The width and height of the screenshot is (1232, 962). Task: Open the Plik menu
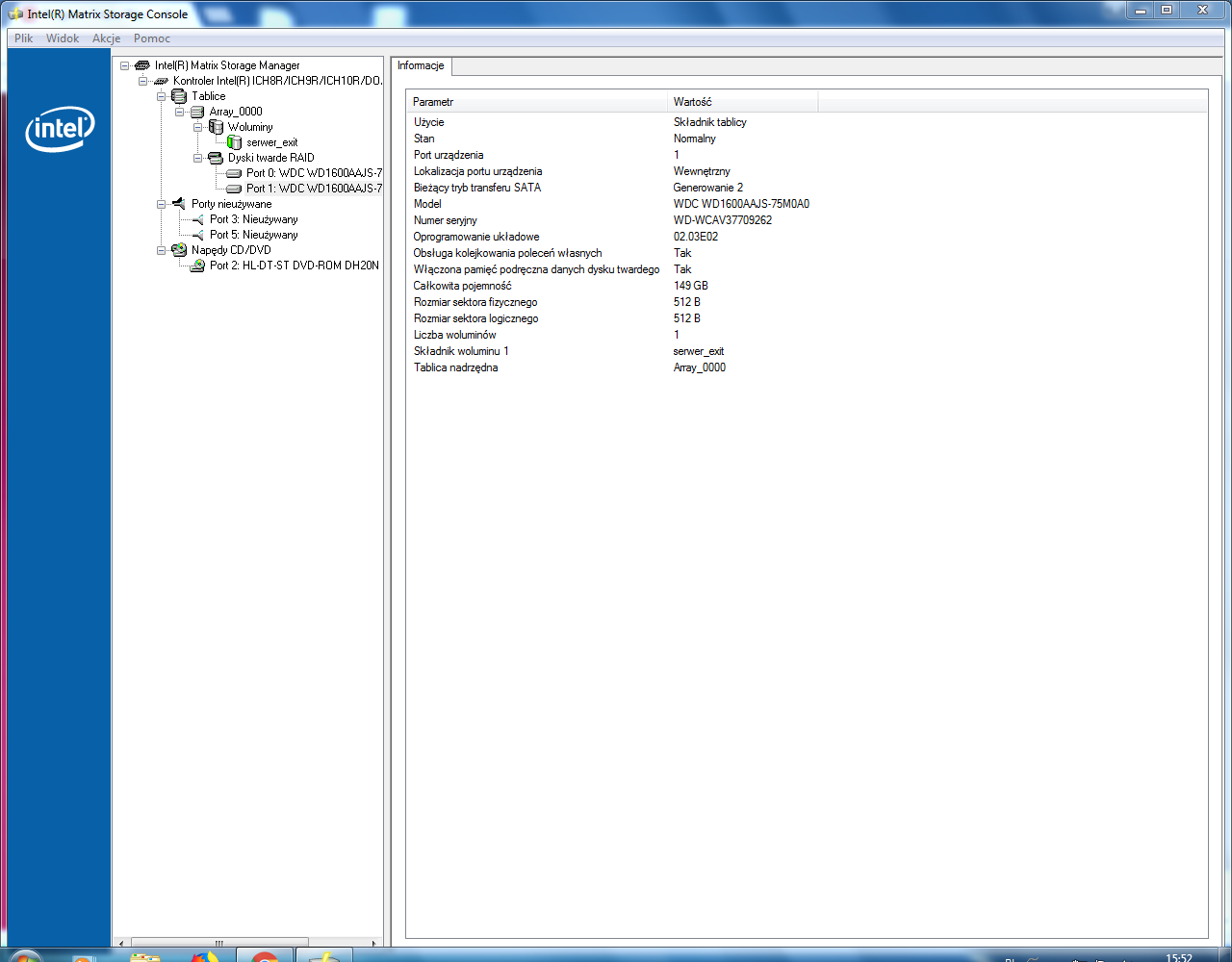tap(24, 38)
